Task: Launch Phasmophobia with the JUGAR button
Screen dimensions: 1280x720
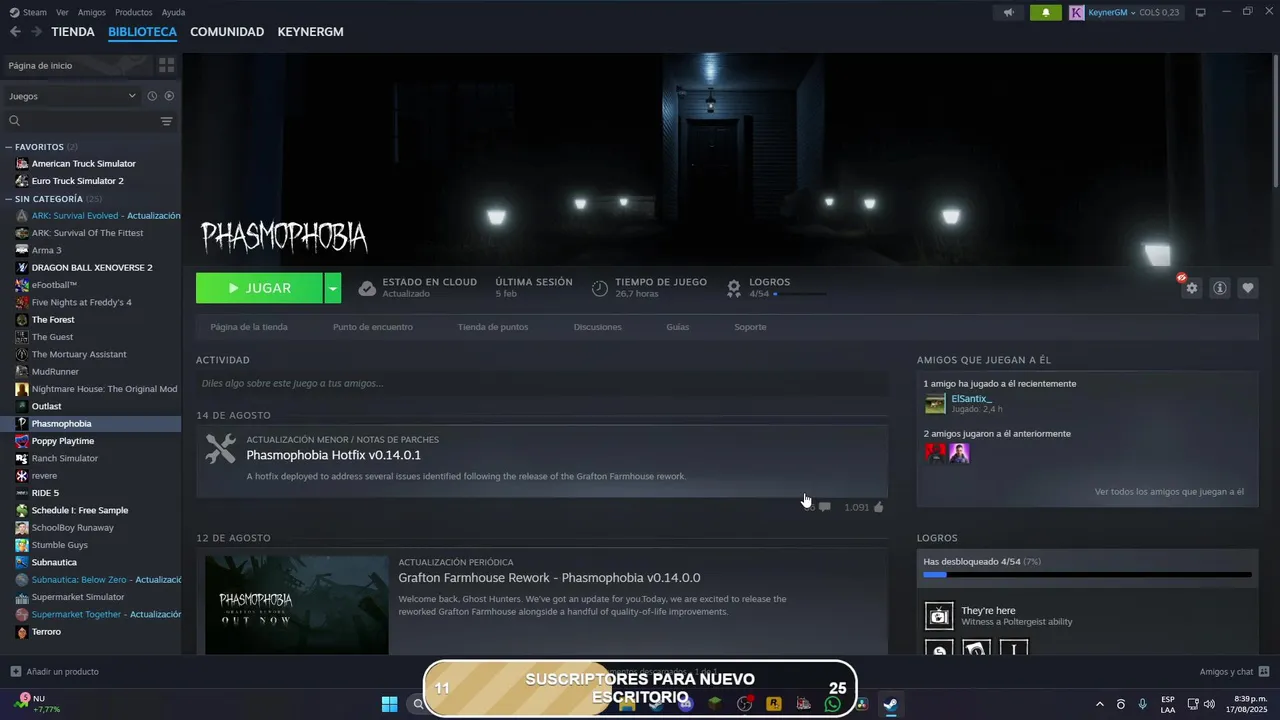Action: (259, 288)
